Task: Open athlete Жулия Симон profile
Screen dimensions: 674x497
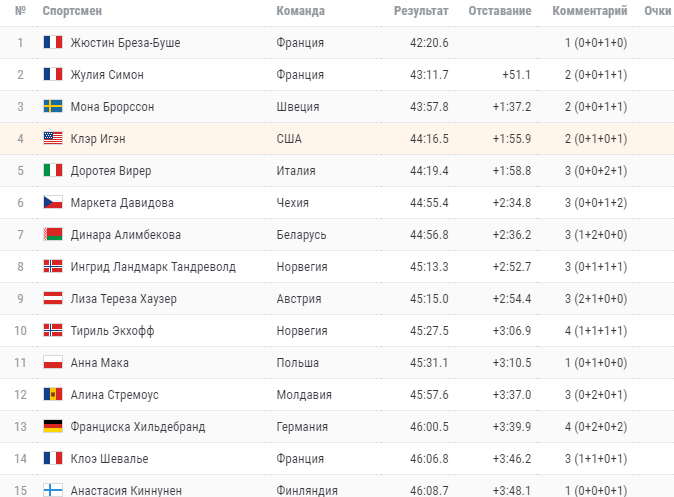Action: point(107,75)
